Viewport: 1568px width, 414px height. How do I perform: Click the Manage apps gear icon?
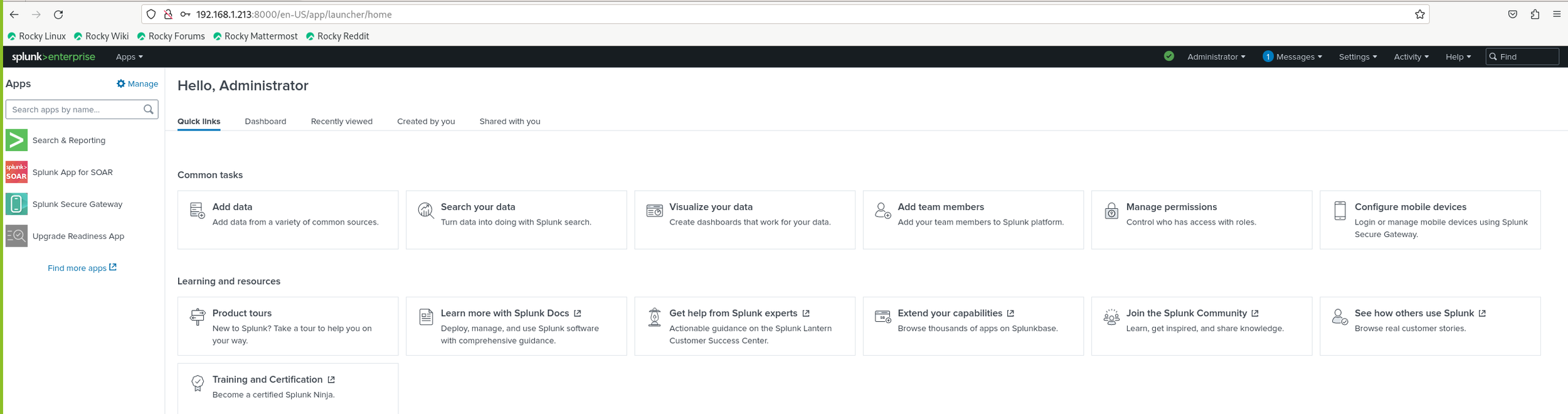pyautogui.click(x=121, y=83)
